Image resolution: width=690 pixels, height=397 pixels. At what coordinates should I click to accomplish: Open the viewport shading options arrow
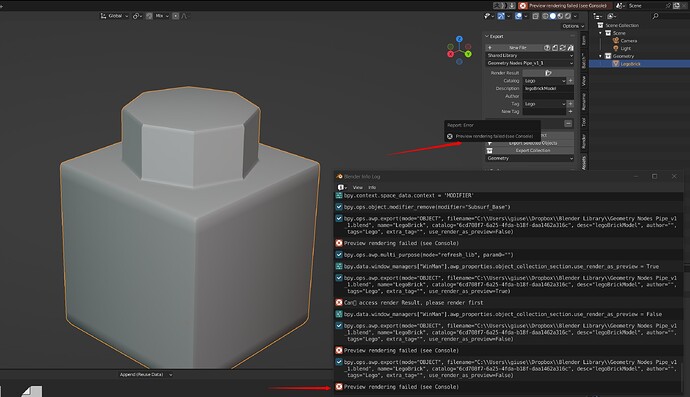click(x=575, y=16)
